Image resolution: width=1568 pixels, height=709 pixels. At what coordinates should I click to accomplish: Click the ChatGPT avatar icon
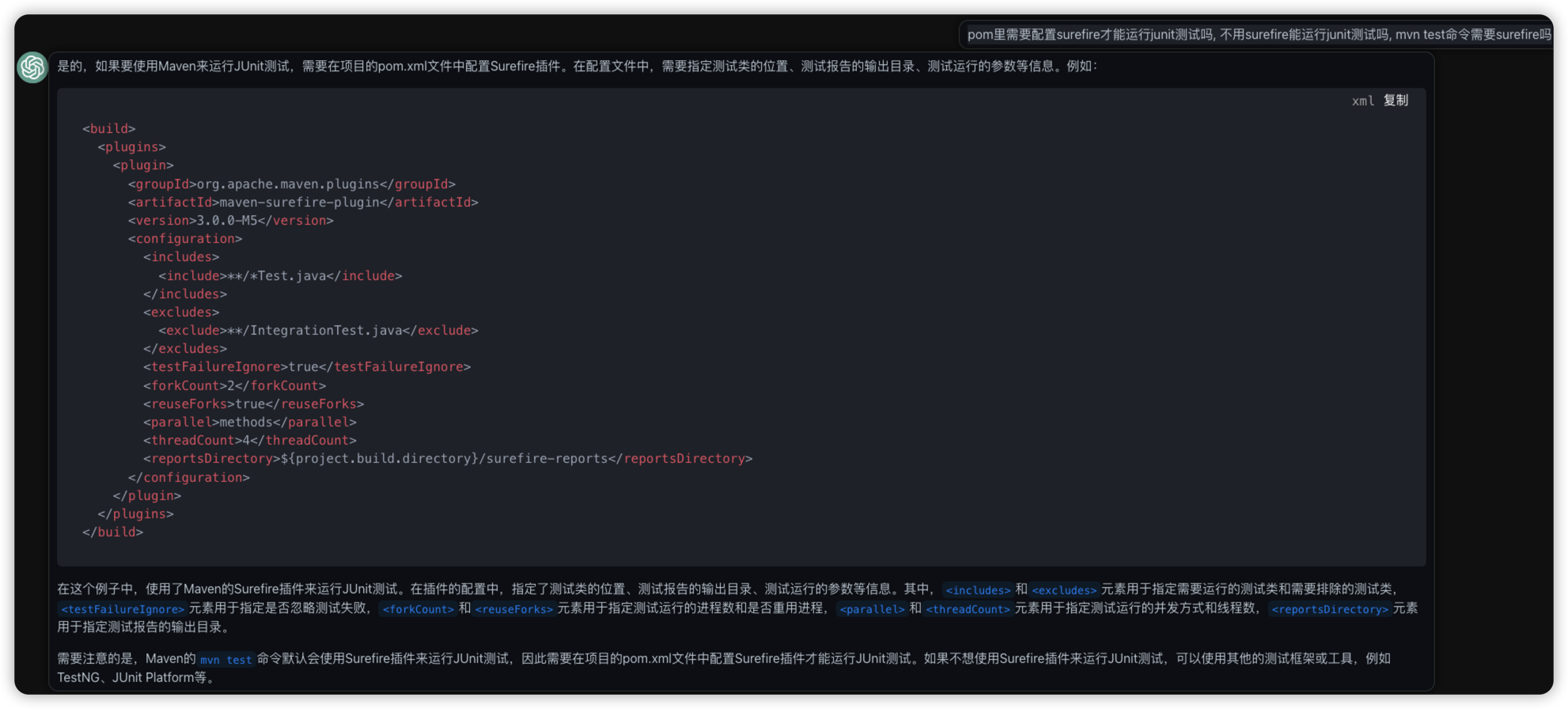(32, 67)
